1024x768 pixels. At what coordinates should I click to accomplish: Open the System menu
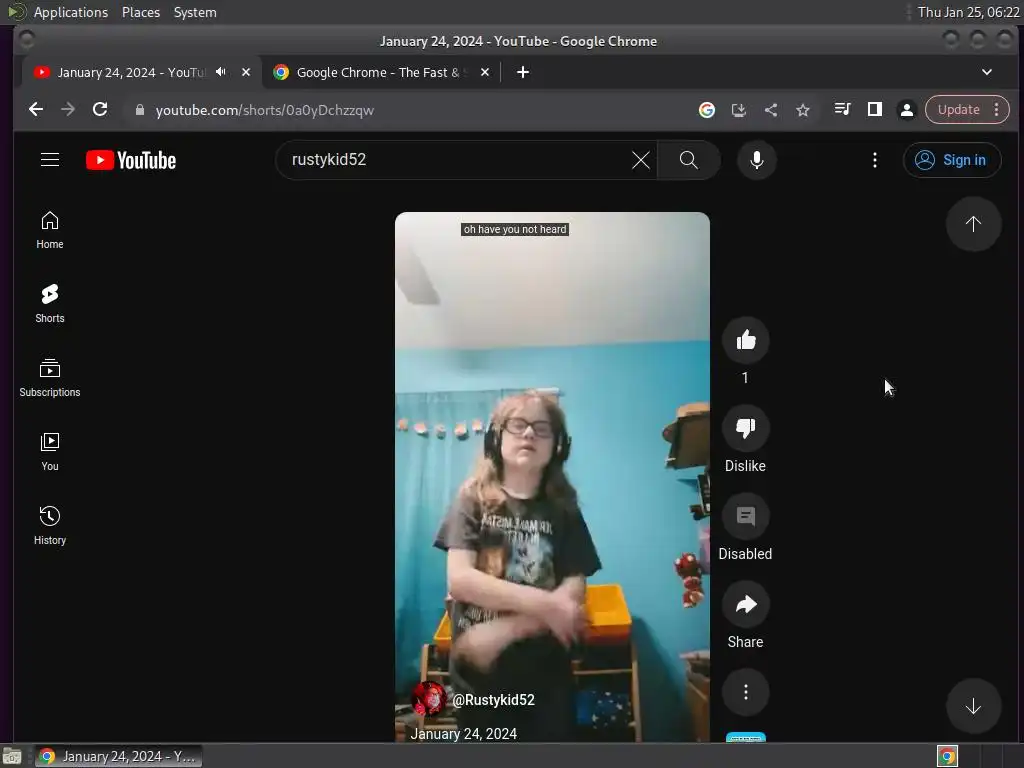coord(195,12)
